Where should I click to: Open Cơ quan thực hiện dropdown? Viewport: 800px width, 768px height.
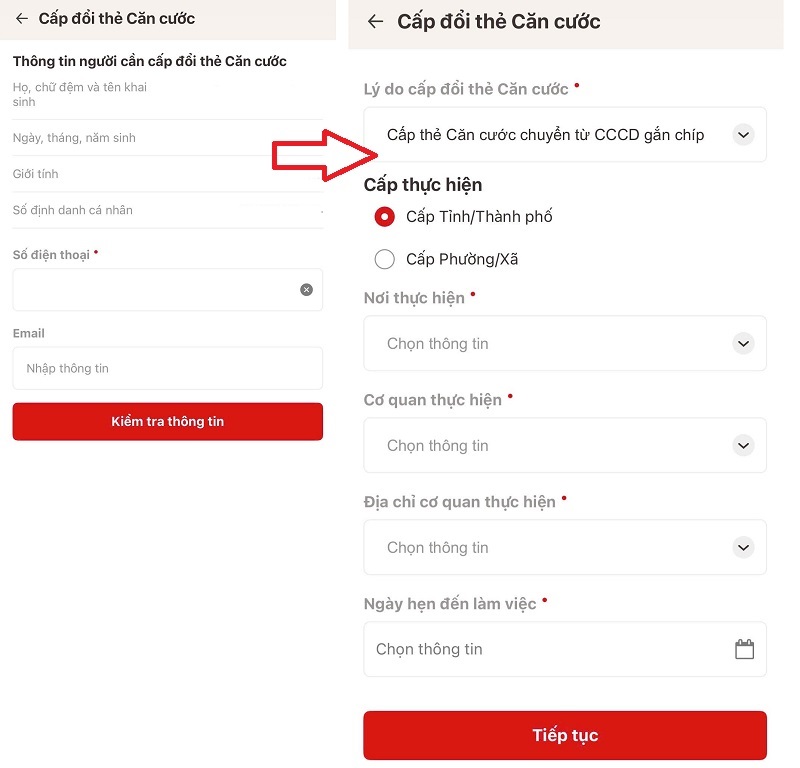[564, 446]
